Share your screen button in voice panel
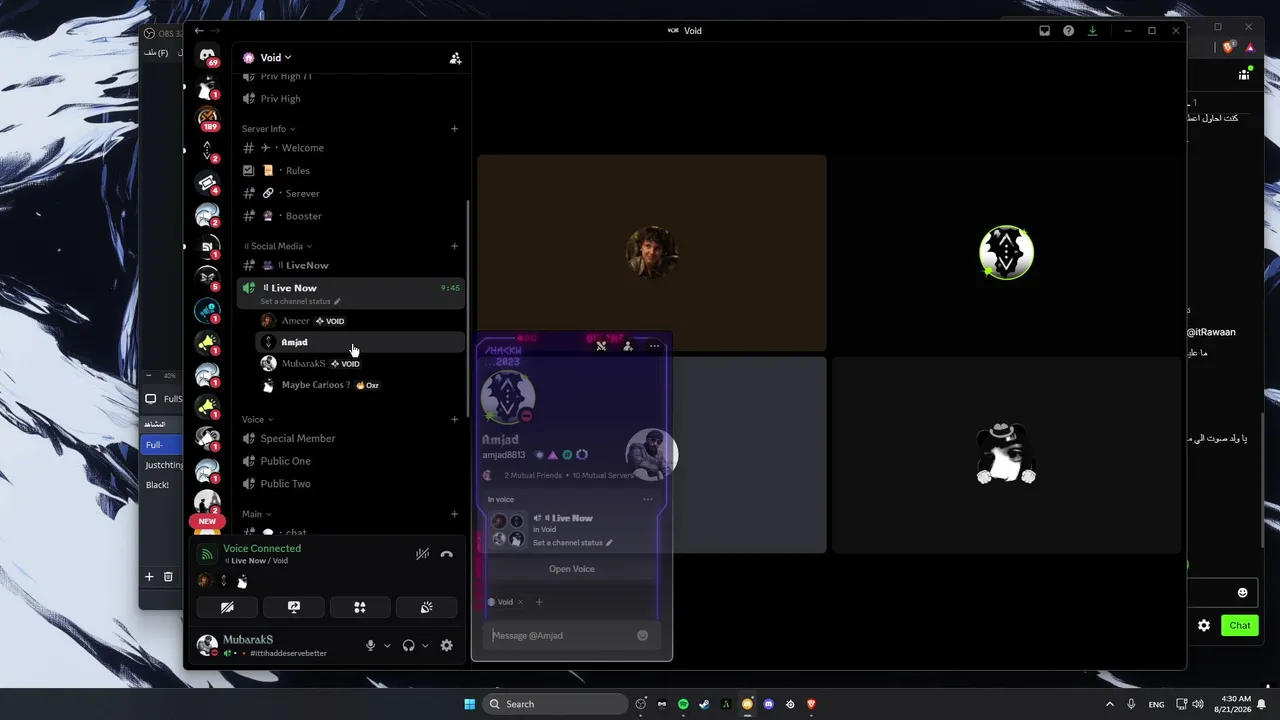Screen dimensions: 1280x720 (294, 607)
